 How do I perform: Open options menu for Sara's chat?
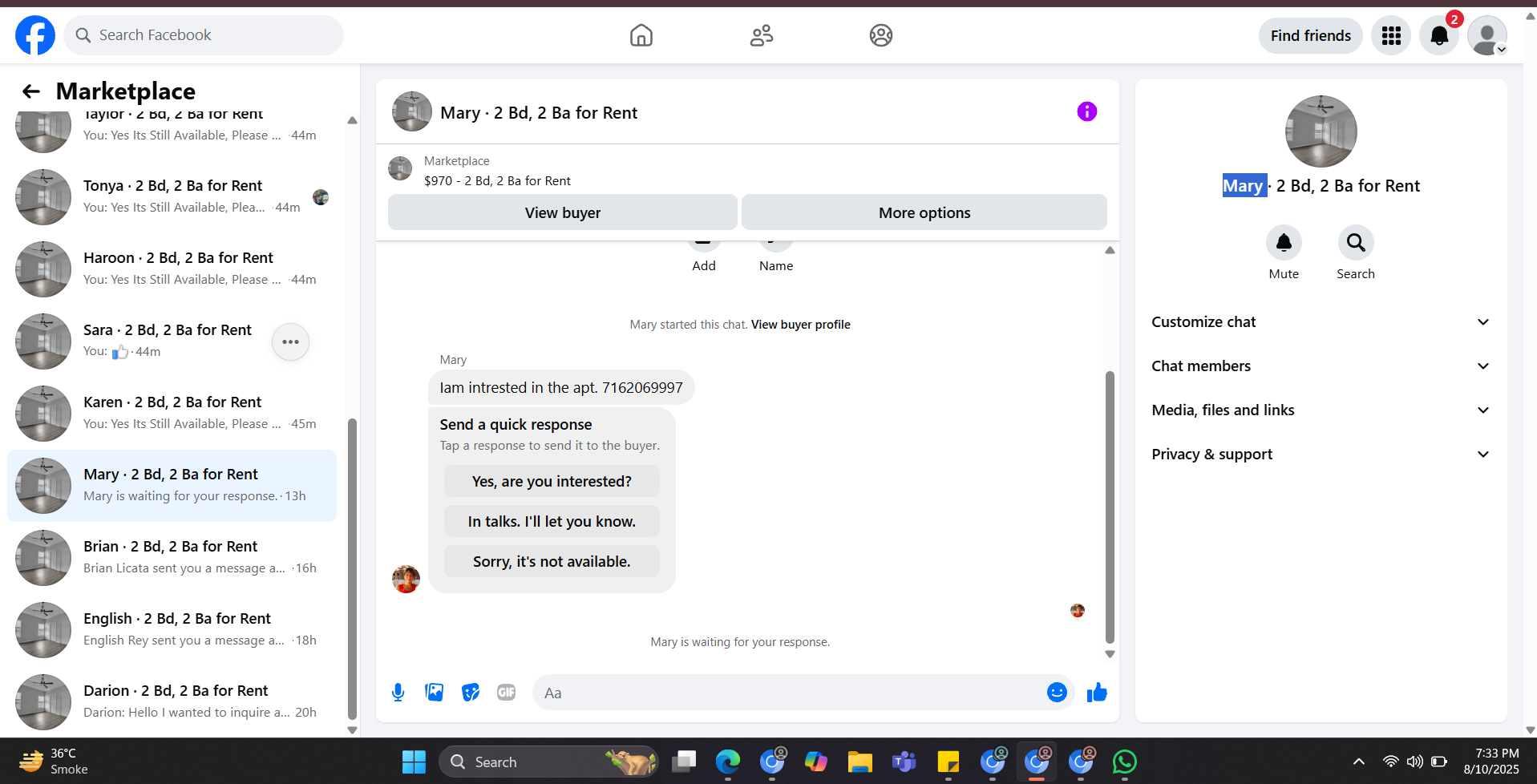[x=290, y=342]
